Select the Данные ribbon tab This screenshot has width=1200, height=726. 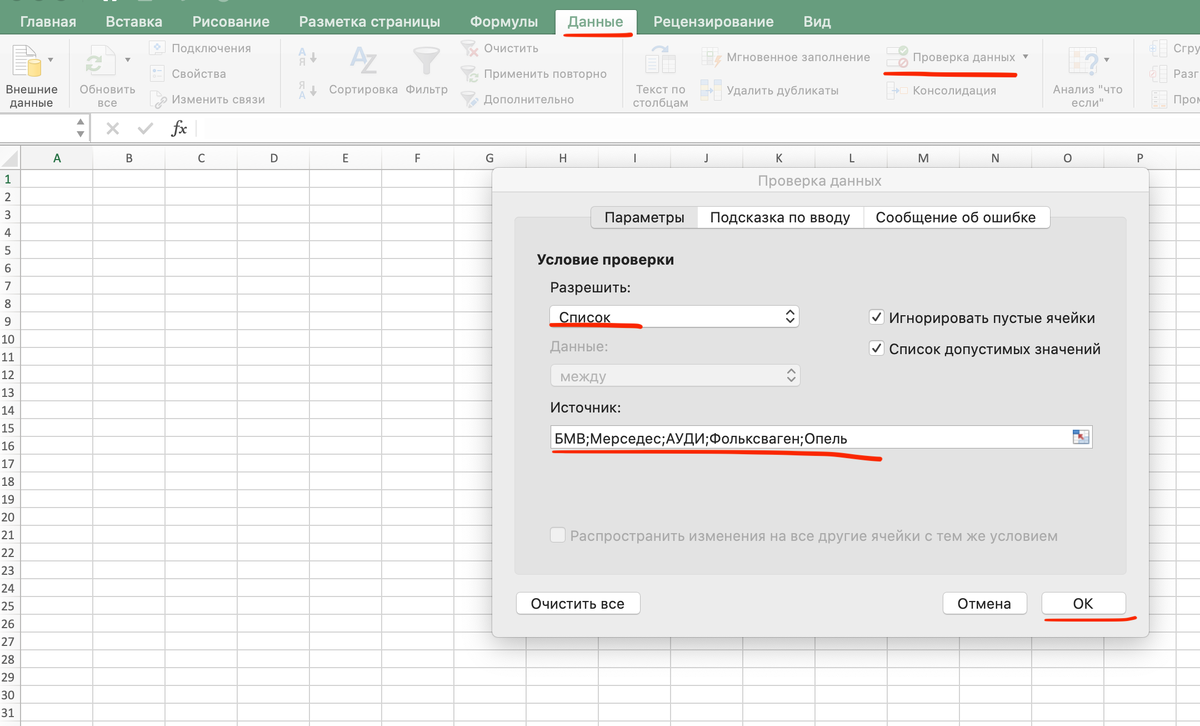595,21
